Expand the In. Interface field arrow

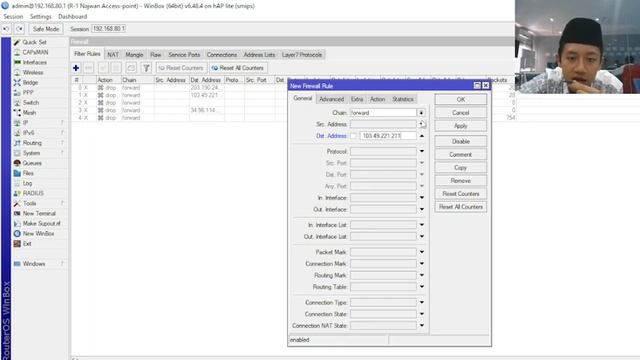422,198
